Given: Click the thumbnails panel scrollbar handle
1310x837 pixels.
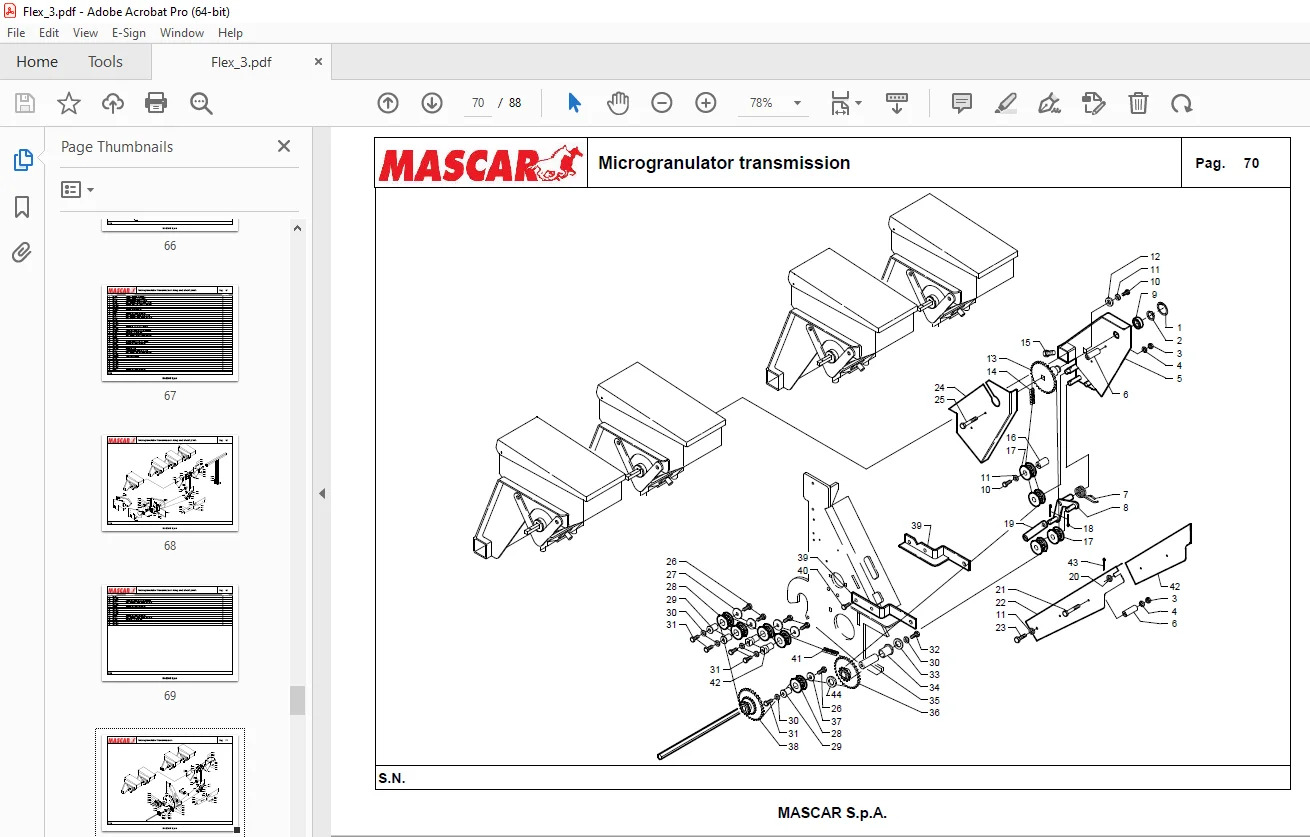Looking at the screenshot, I should 297,700.
